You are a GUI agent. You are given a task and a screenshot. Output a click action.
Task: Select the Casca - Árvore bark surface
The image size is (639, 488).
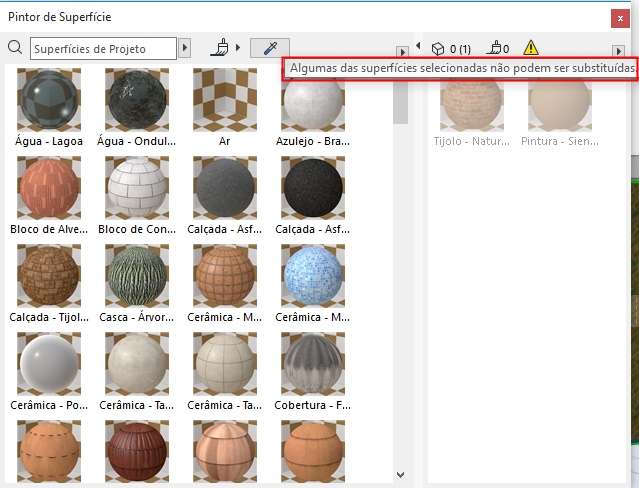137,274
